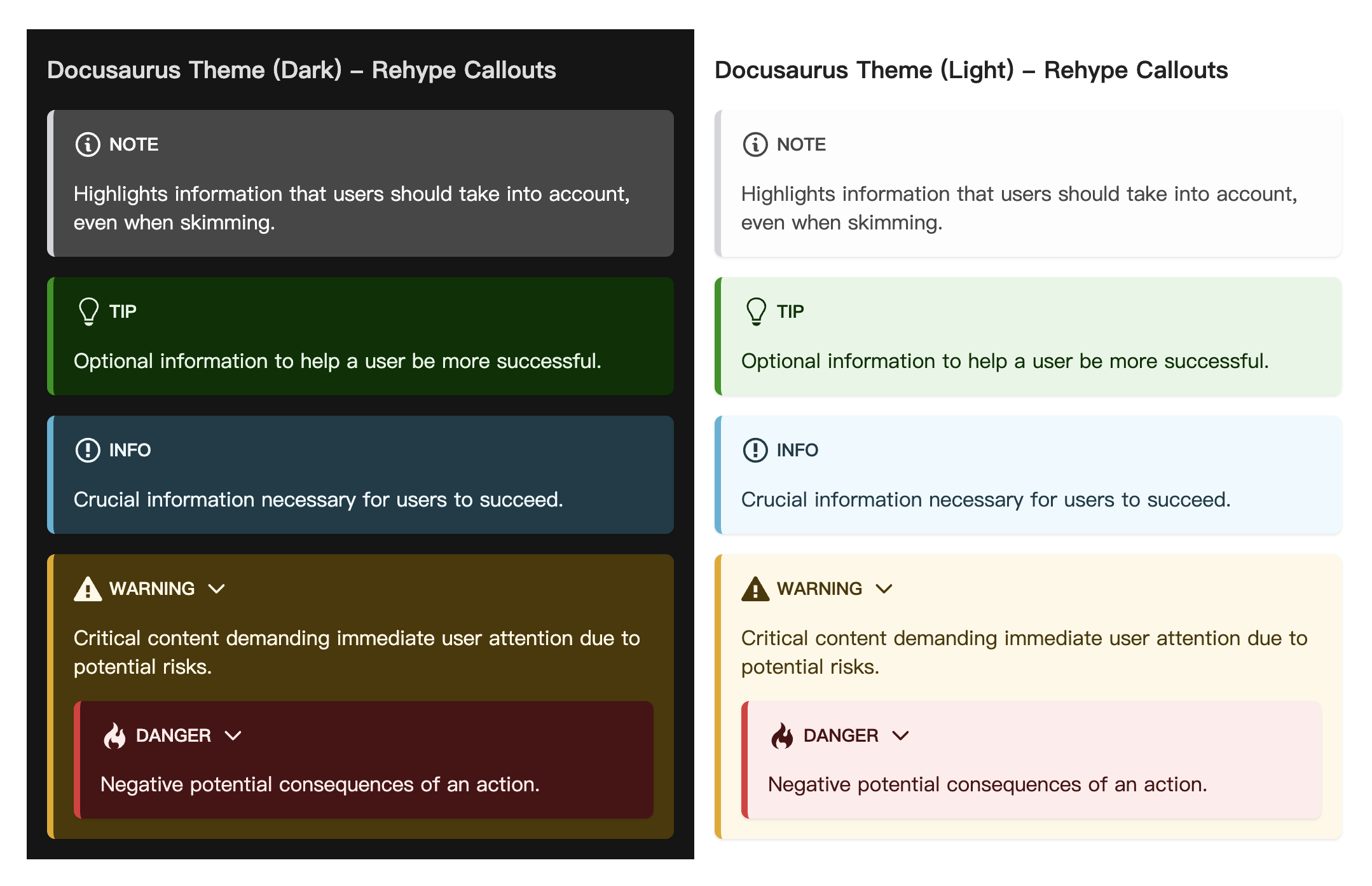Click the exclamation circle icon in light INFO callout
Image resolution: width=1372 pixels, height=886 pixels.
tap(755, 450)
